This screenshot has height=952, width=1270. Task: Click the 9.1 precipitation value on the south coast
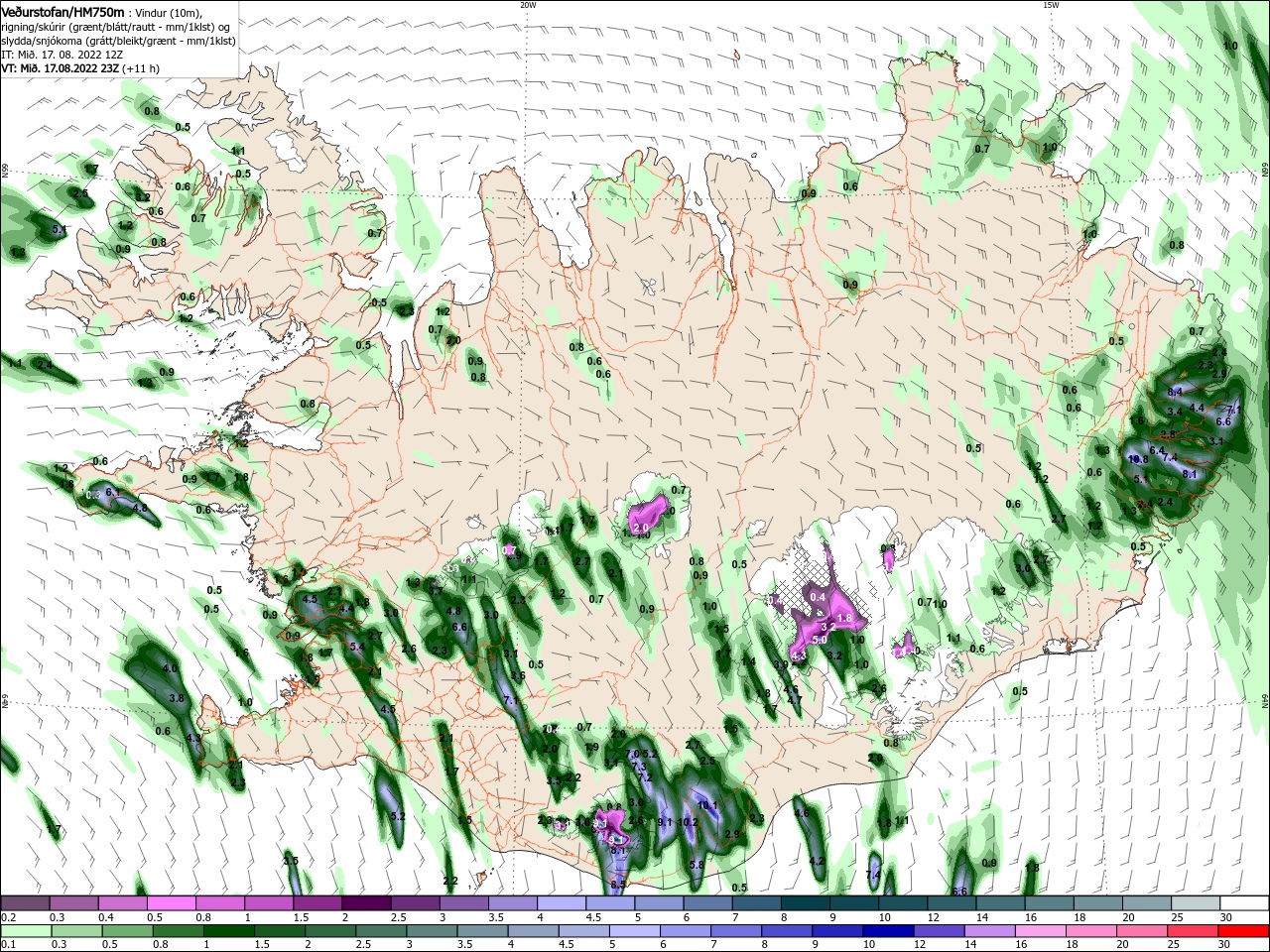[665, 821]
